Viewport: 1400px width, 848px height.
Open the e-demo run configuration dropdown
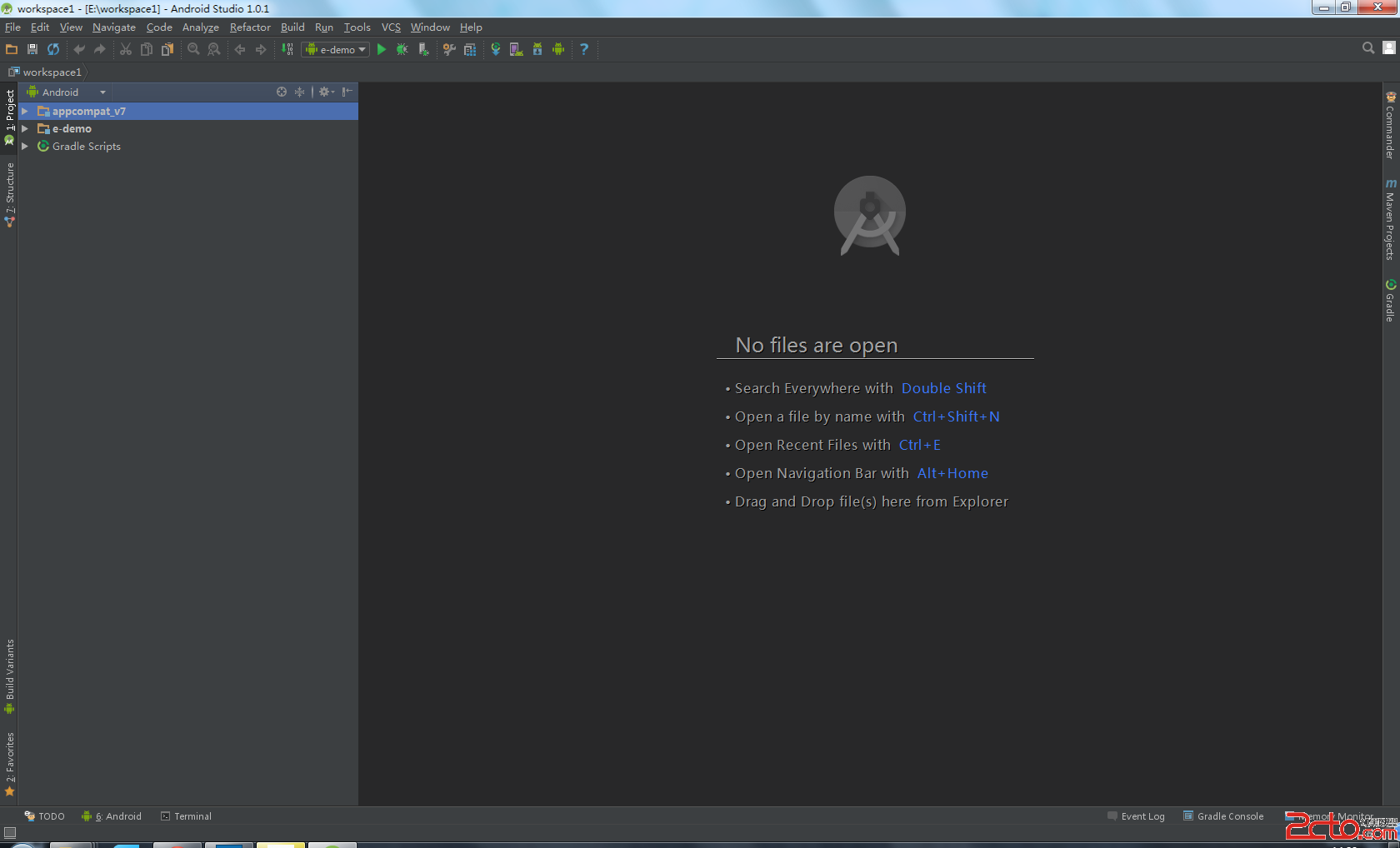coord(335,50)
